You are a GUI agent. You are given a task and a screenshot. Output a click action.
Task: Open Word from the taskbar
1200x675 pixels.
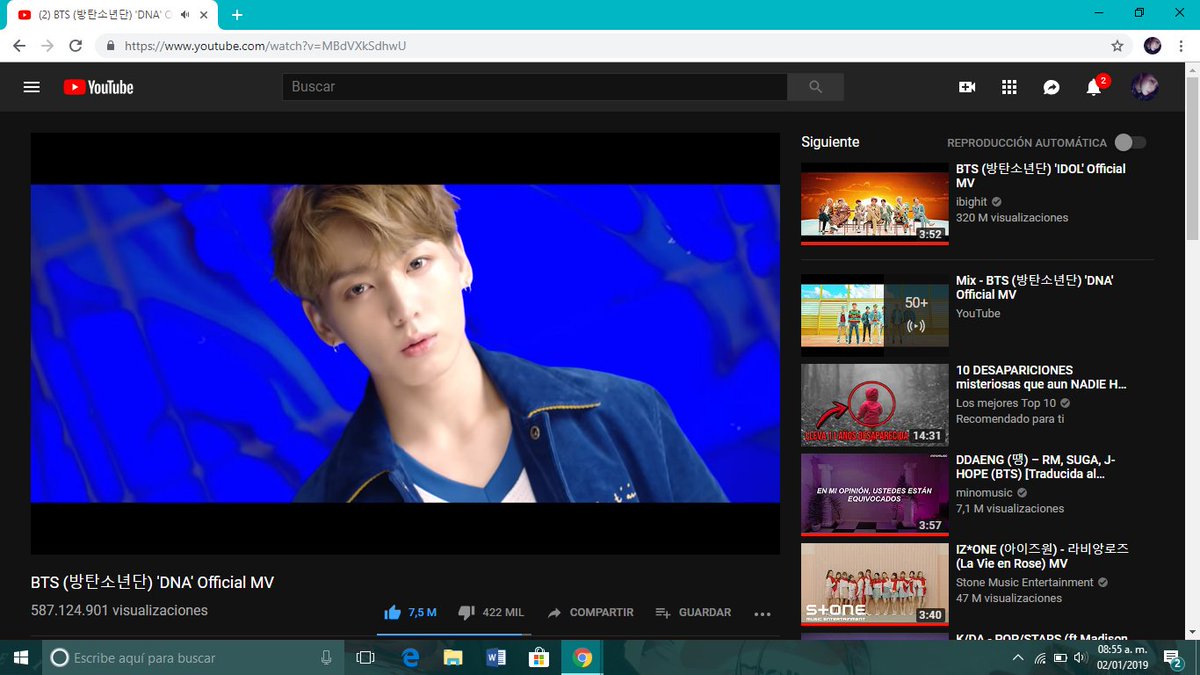(x=496, y=657)
